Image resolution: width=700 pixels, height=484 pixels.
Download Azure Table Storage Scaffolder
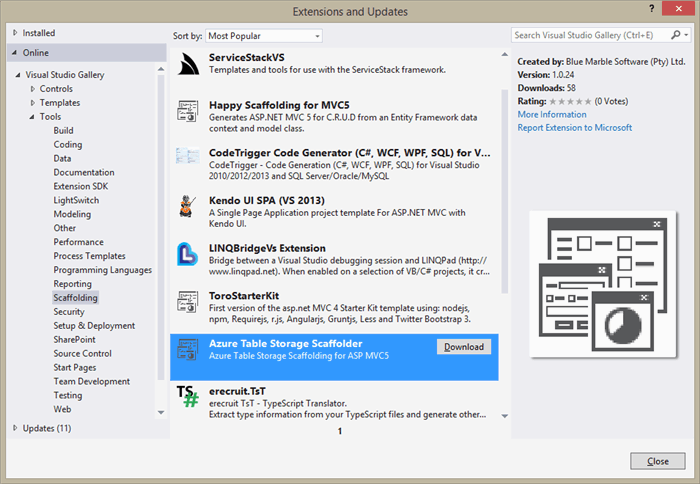(x=464, y=347)
